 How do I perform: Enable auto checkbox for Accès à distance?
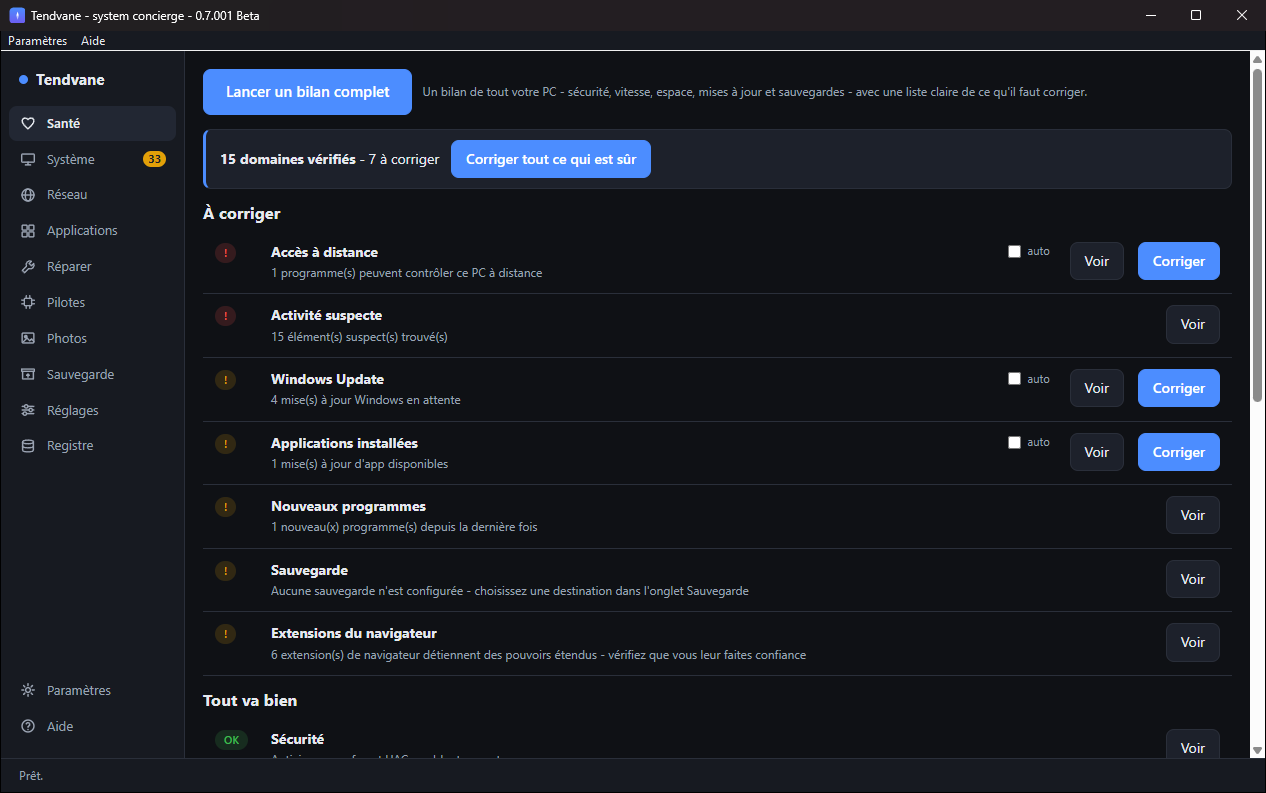(1014, 252)
